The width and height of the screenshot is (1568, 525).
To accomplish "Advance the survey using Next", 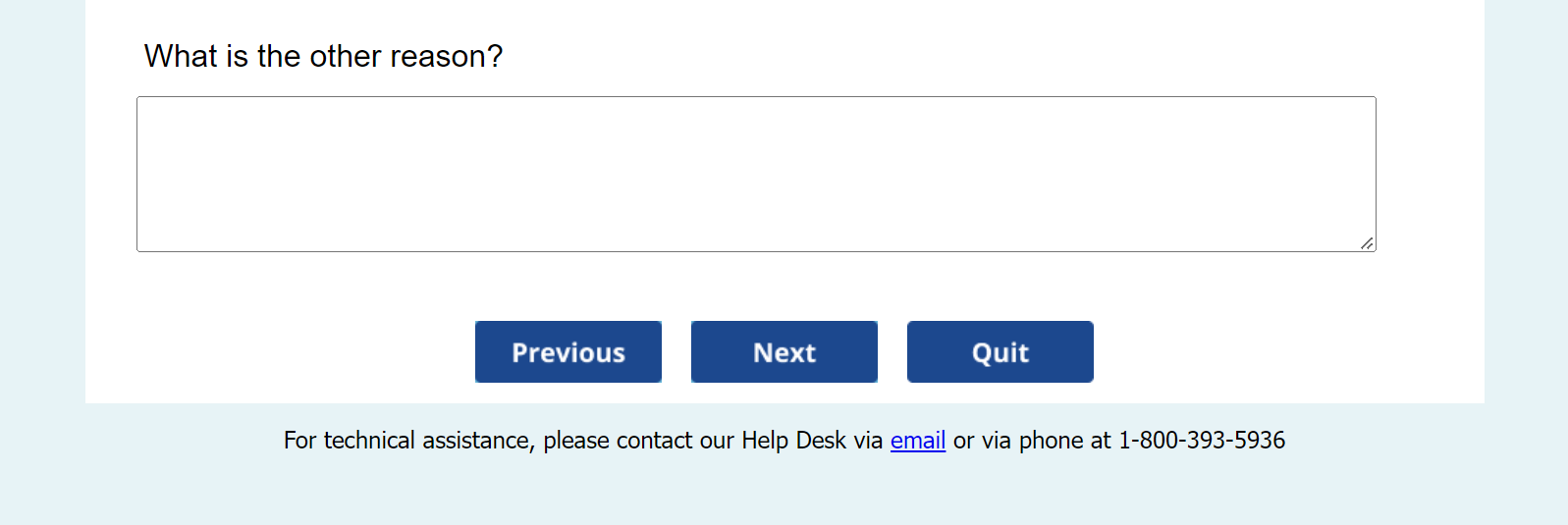I will tap(784, 352).
